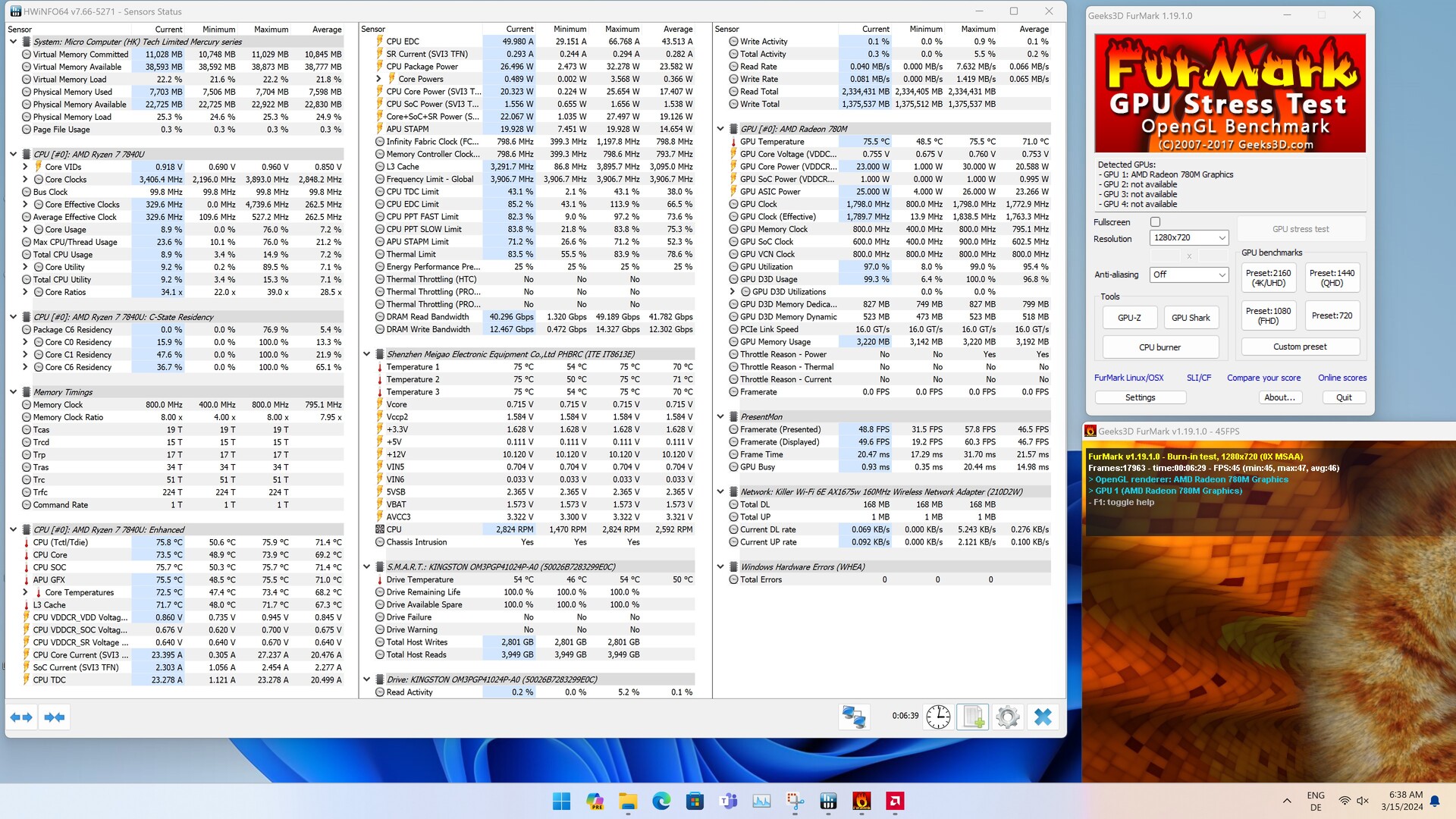This screenshot has height=819, width=1456.
Task: Open the Anti-aliasing dropdown
Action: point(1188,275)
